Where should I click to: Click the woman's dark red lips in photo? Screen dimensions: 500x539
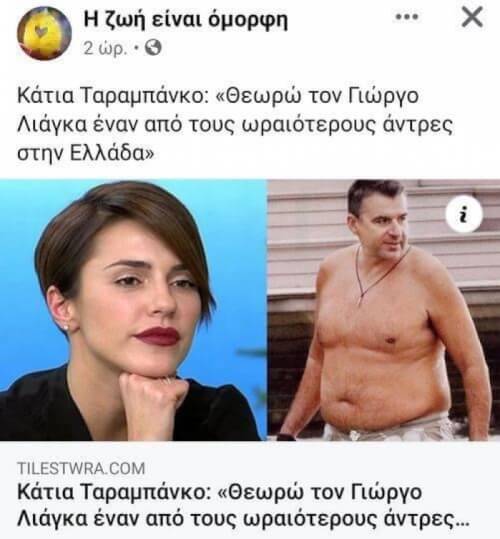coord(157,335)
